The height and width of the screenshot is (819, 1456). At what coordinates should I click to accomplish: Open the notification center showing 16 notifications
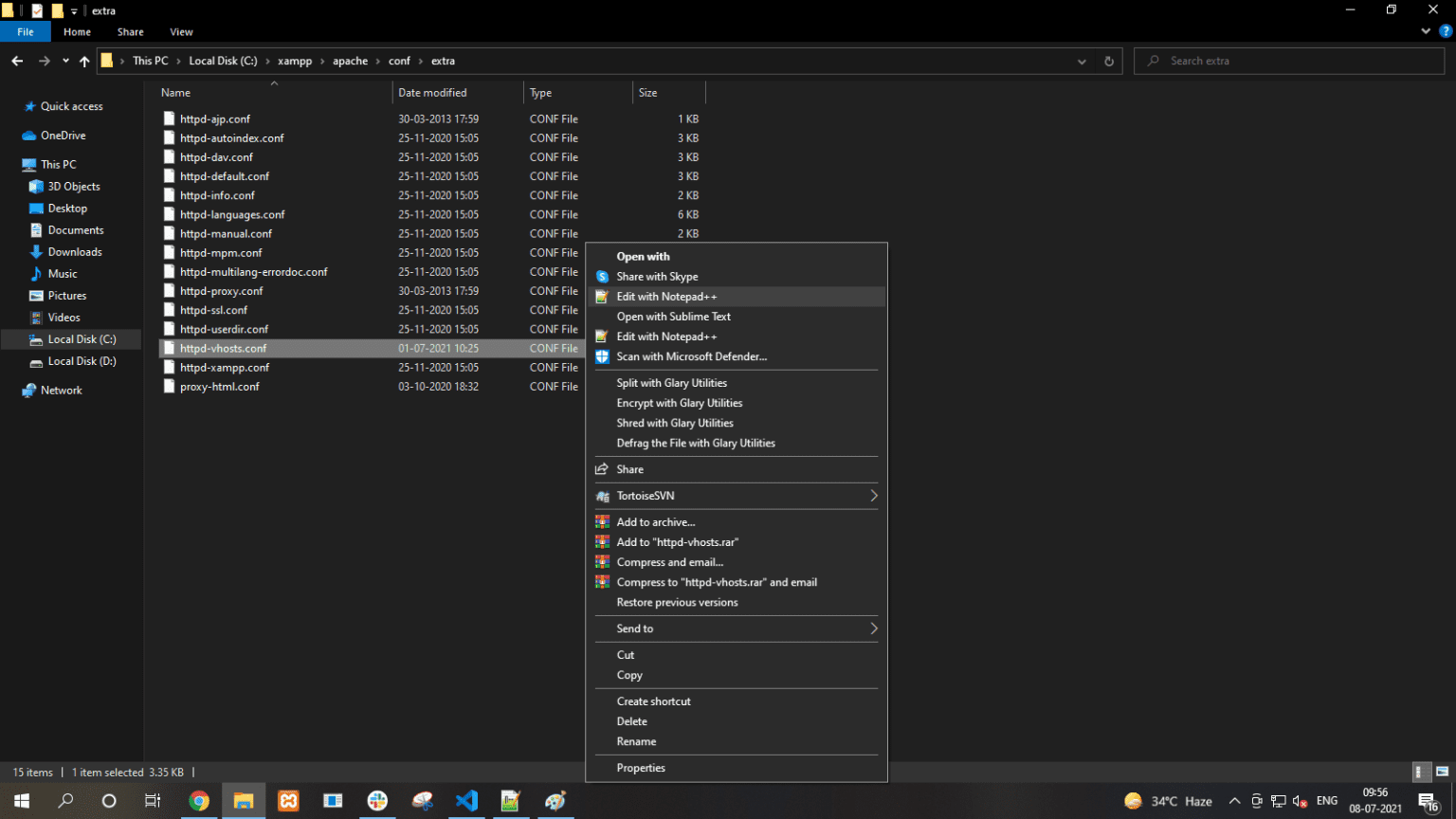(1429, 801)
